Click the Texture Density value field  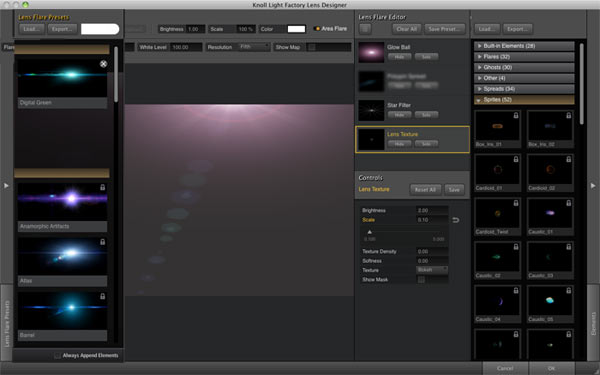(432, 251)
